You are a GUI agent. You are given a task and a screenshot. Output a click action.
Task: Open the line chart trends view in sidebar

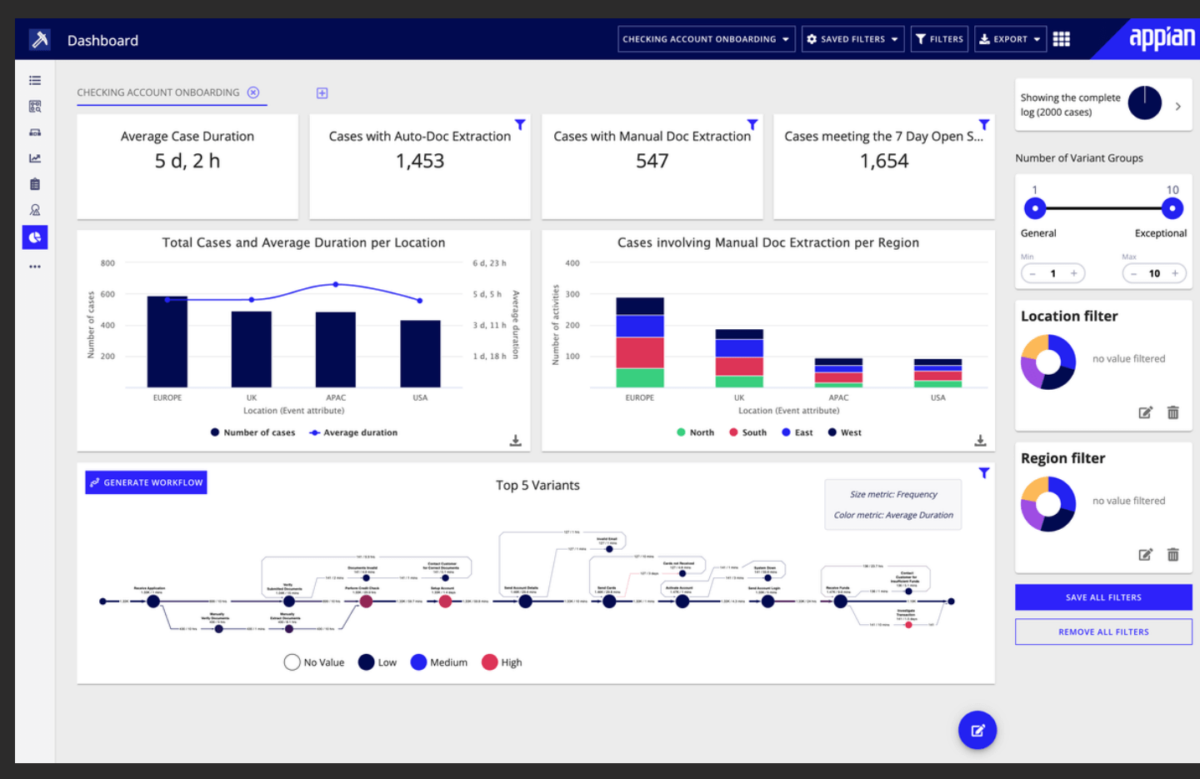point(34,158)
